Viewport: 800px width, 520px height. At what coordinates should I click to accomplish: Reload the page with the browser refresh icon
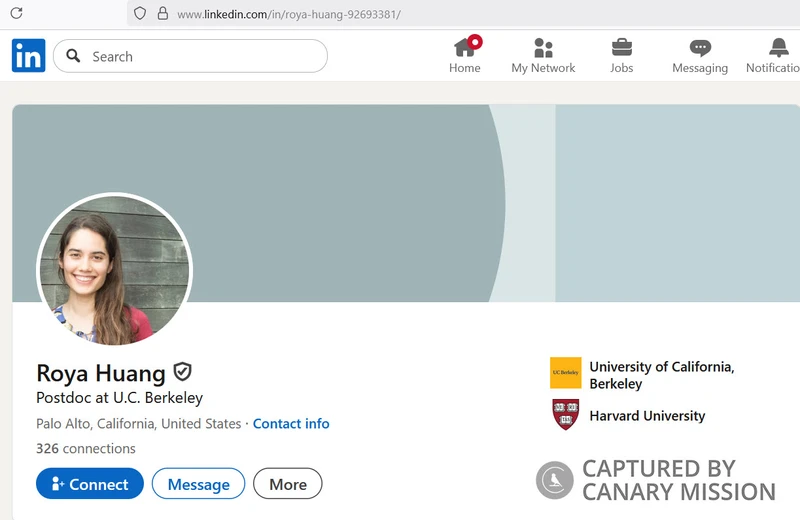point(16,14)
